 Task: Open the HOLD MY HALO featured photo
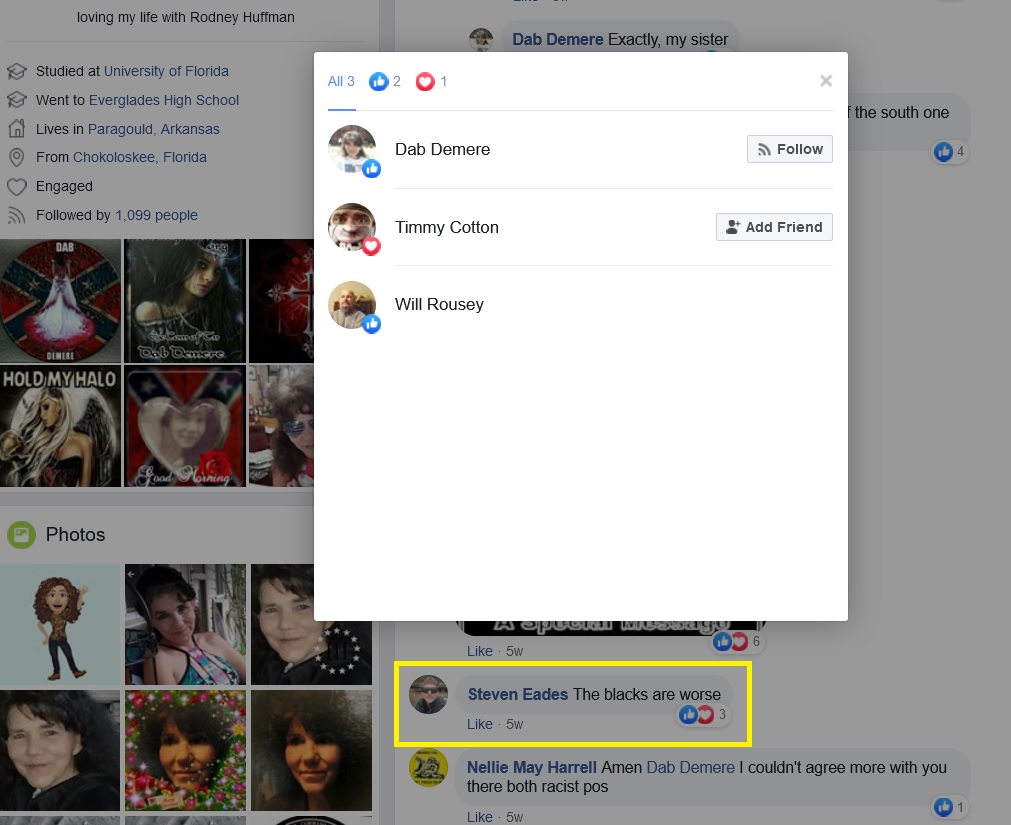point(61,426)
